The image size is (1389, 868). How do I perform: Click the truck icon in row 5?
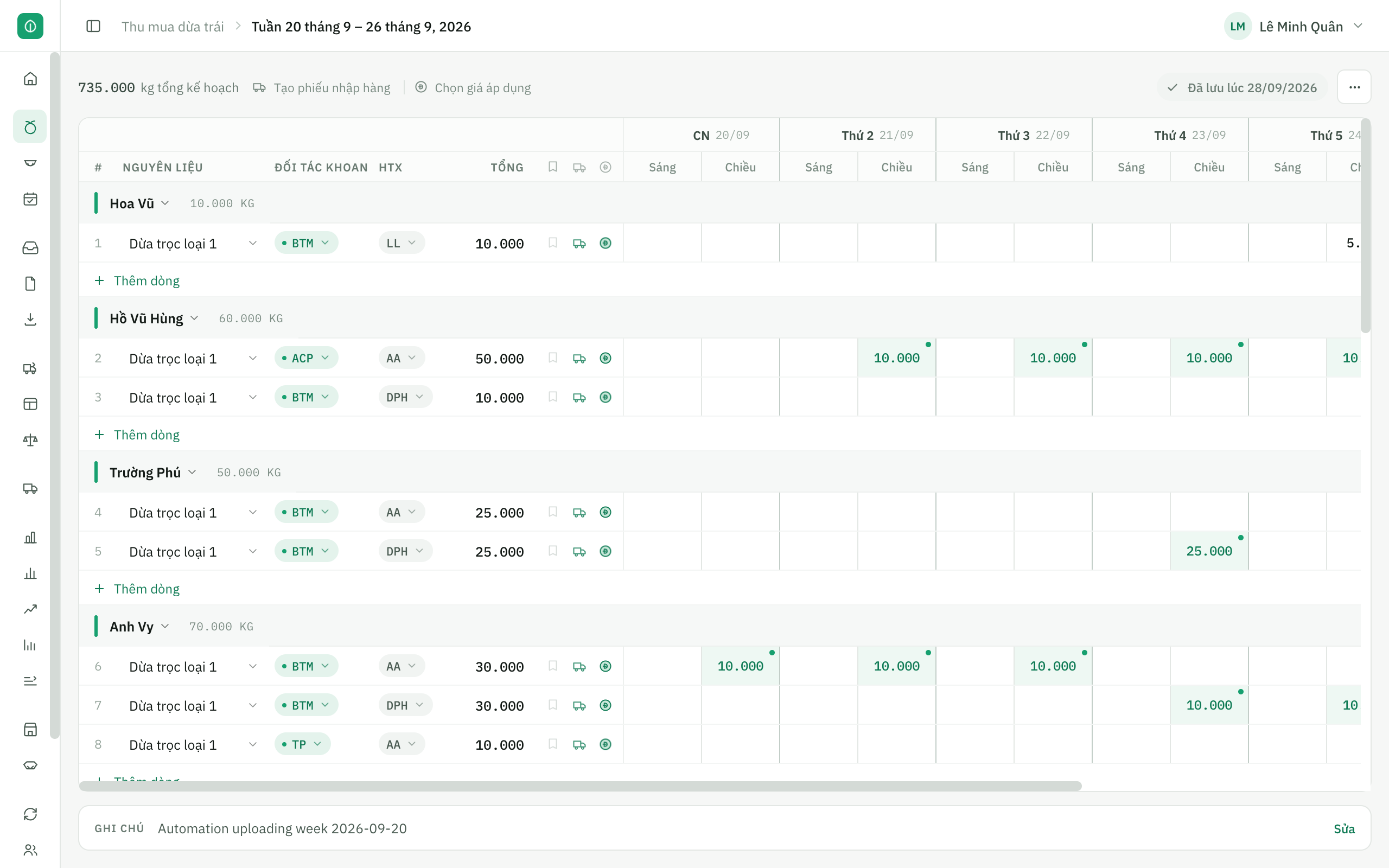pos(579,551)
